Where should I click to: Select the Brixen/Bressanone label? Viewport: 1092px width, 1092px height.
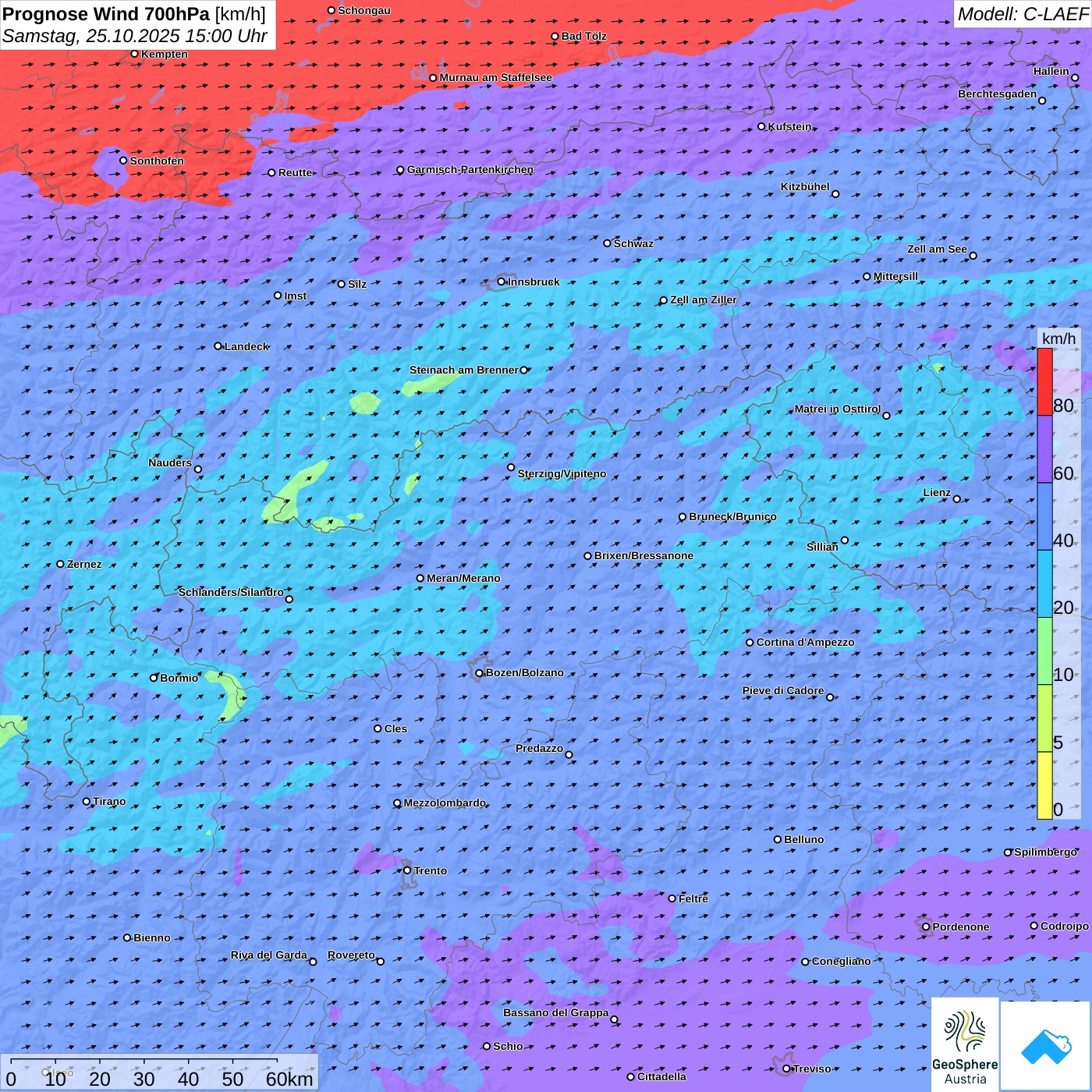[x=644, y=555]
